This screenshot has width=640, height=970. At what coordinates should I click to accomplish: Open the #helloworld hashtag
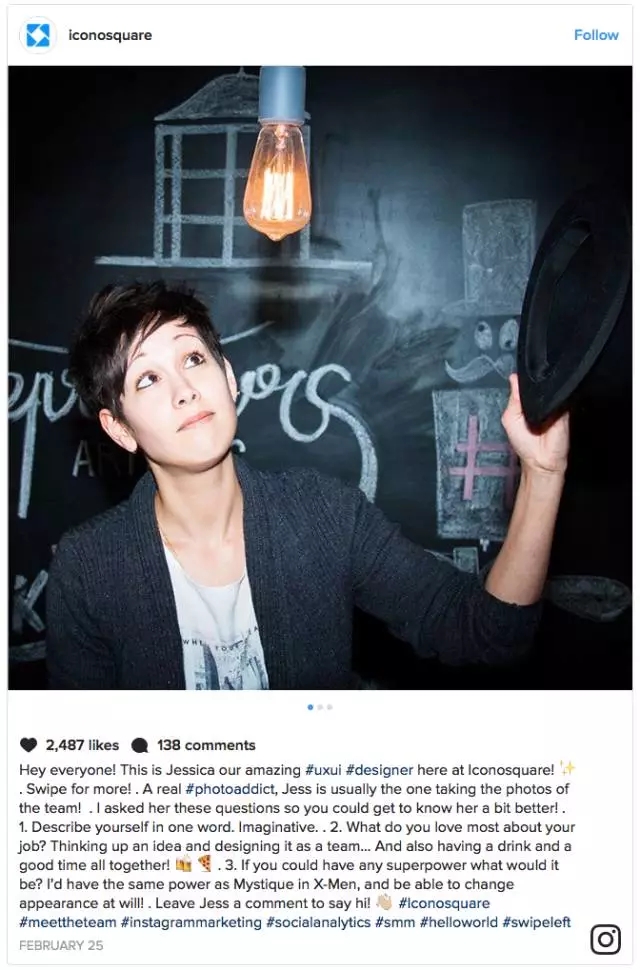(x=459, y=922)
